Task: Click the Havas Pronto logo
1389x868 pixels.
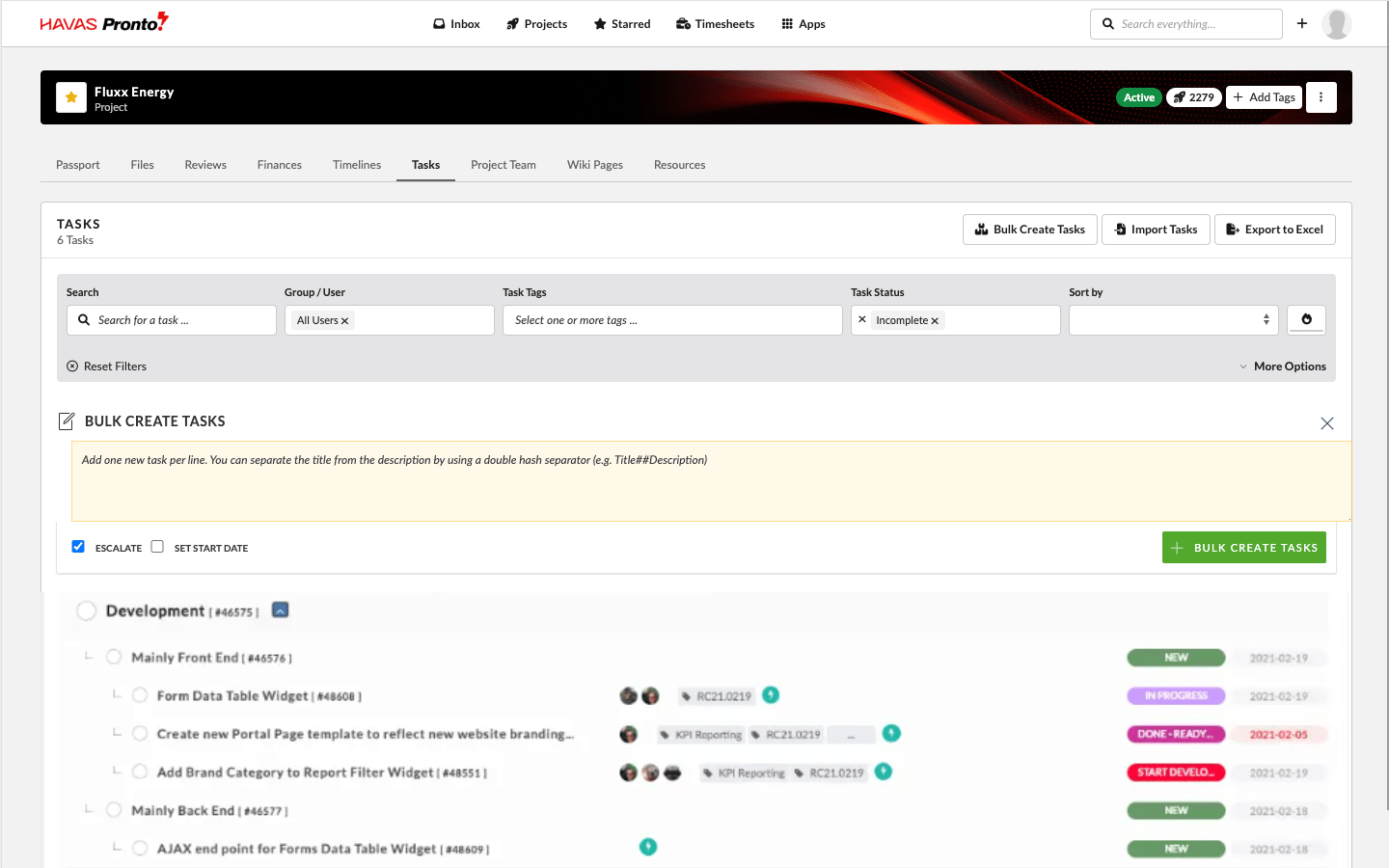Action: pos(104,23)
